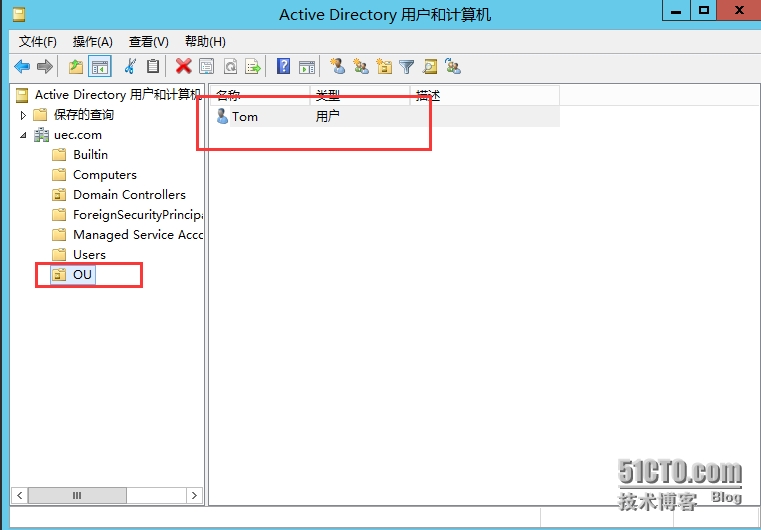761x530 pixels.
Task: Click the Find objects magnifier icon
Action: pyautogui.click(x=430, y=66)
